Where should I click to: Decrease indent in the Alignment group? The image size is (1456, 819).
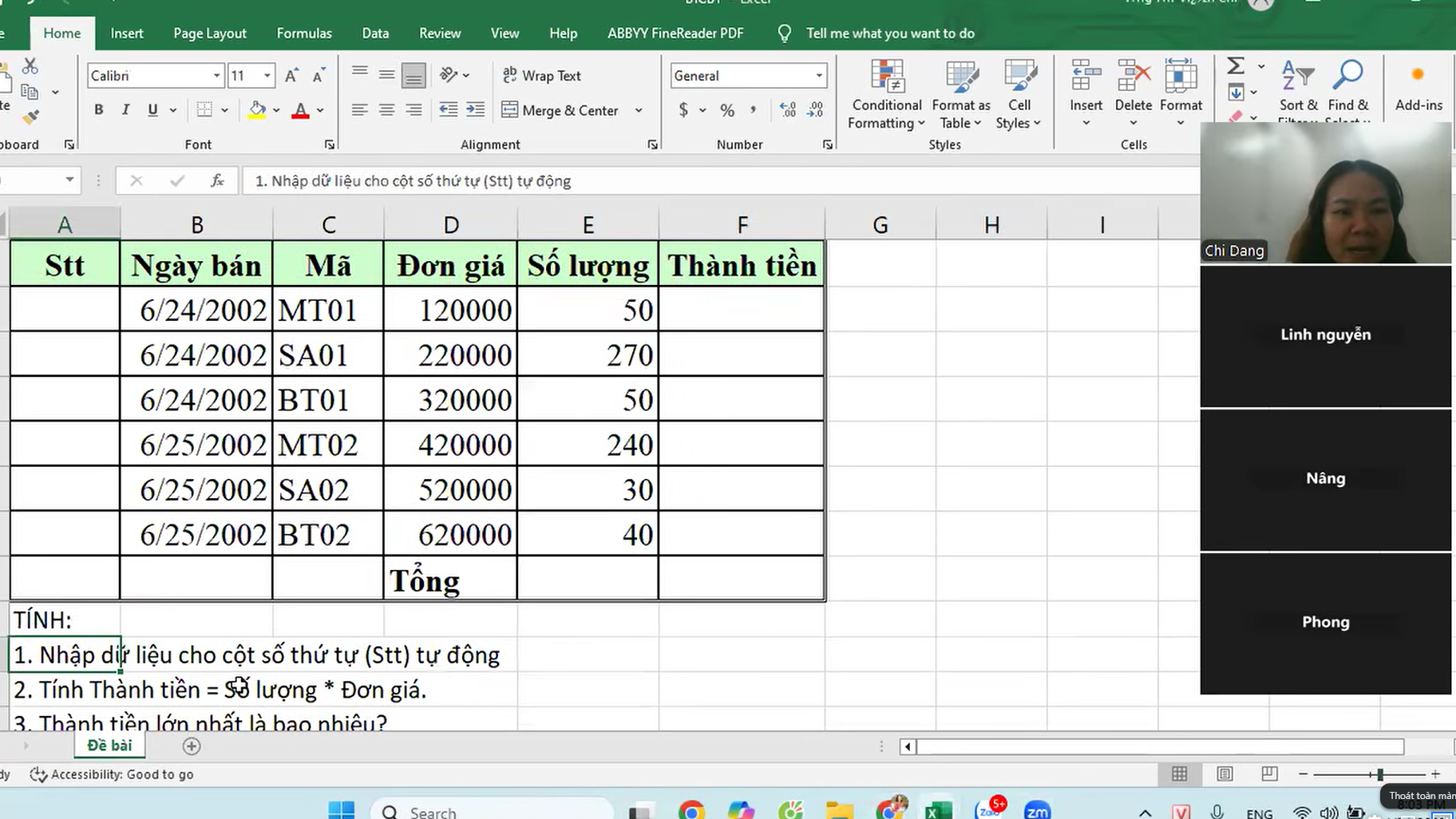449,110
